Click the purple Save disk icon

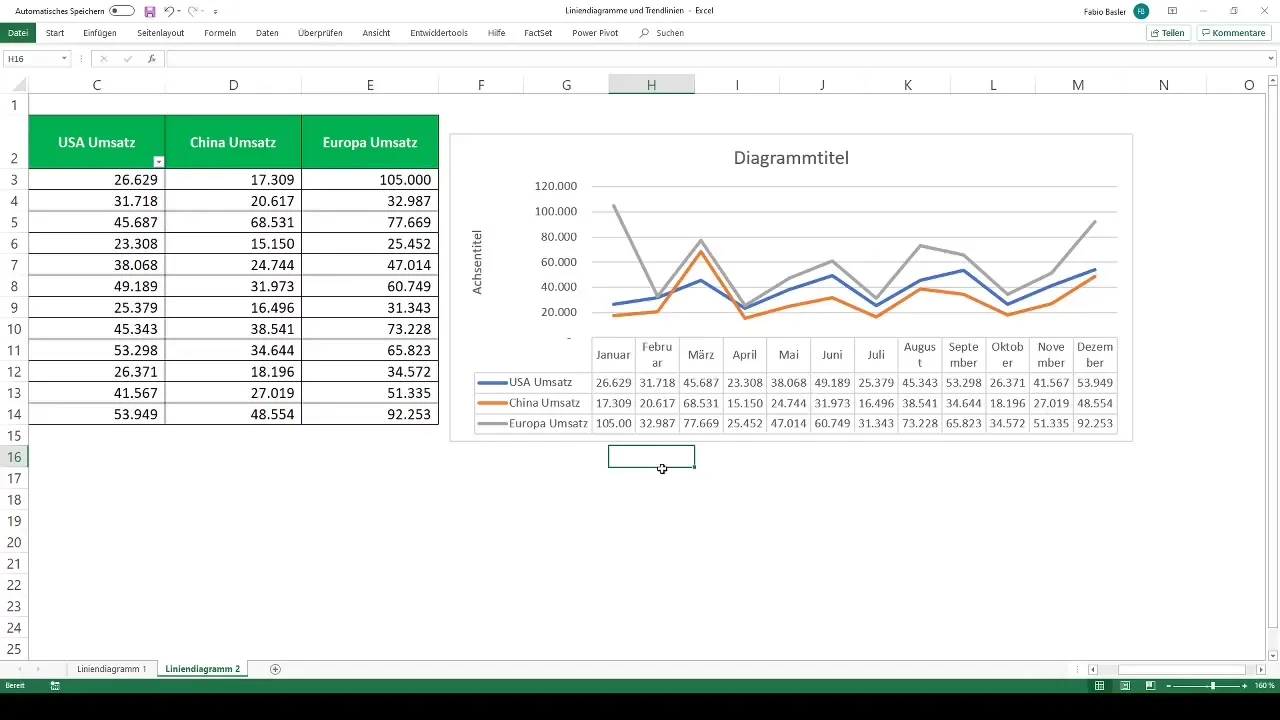(150, 11)
